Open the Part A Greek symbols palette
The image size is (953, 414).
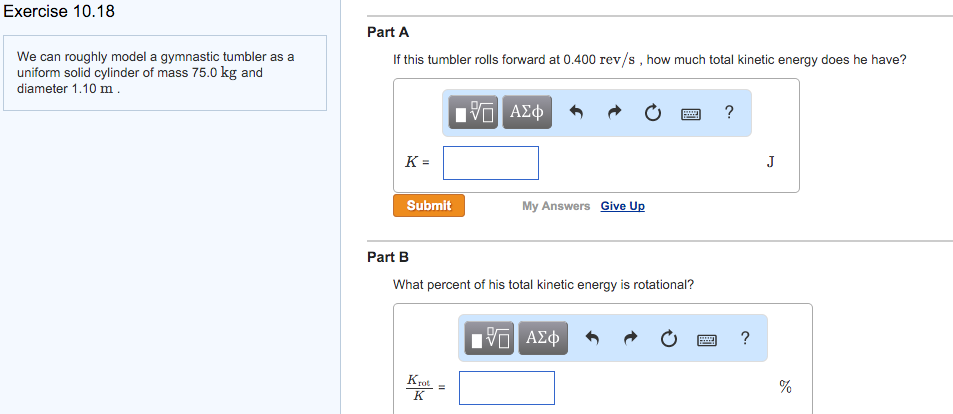point(526,113)
